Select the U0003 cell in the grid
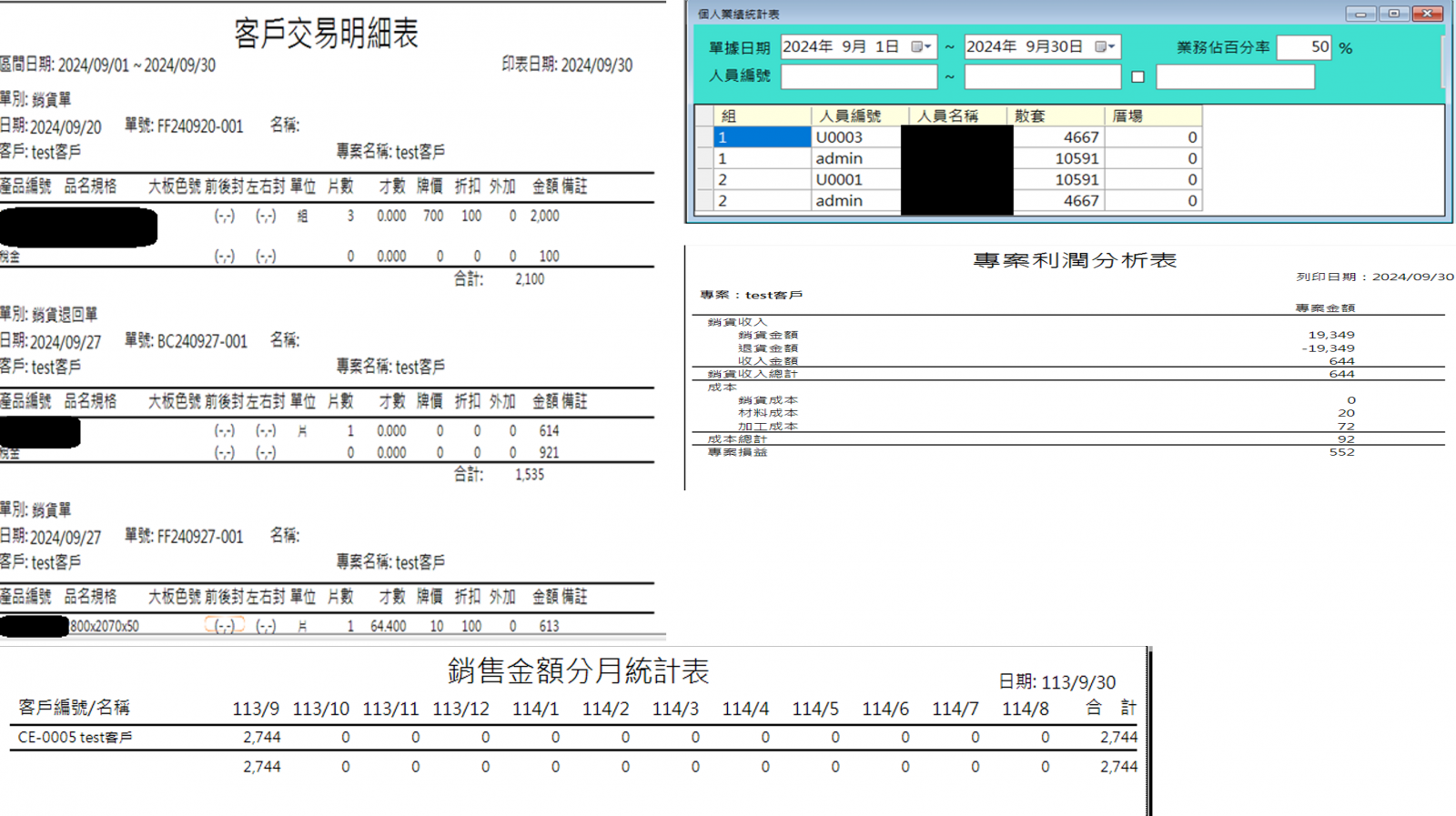 (x=855, y=137)
